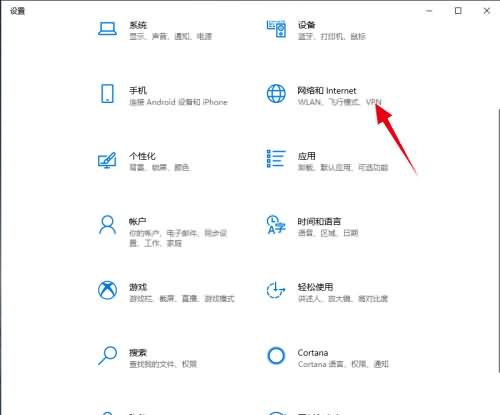Click the 游戏栏、截屏、直播 description
This screenshot has height=415, width=500.
coord(182,298)
